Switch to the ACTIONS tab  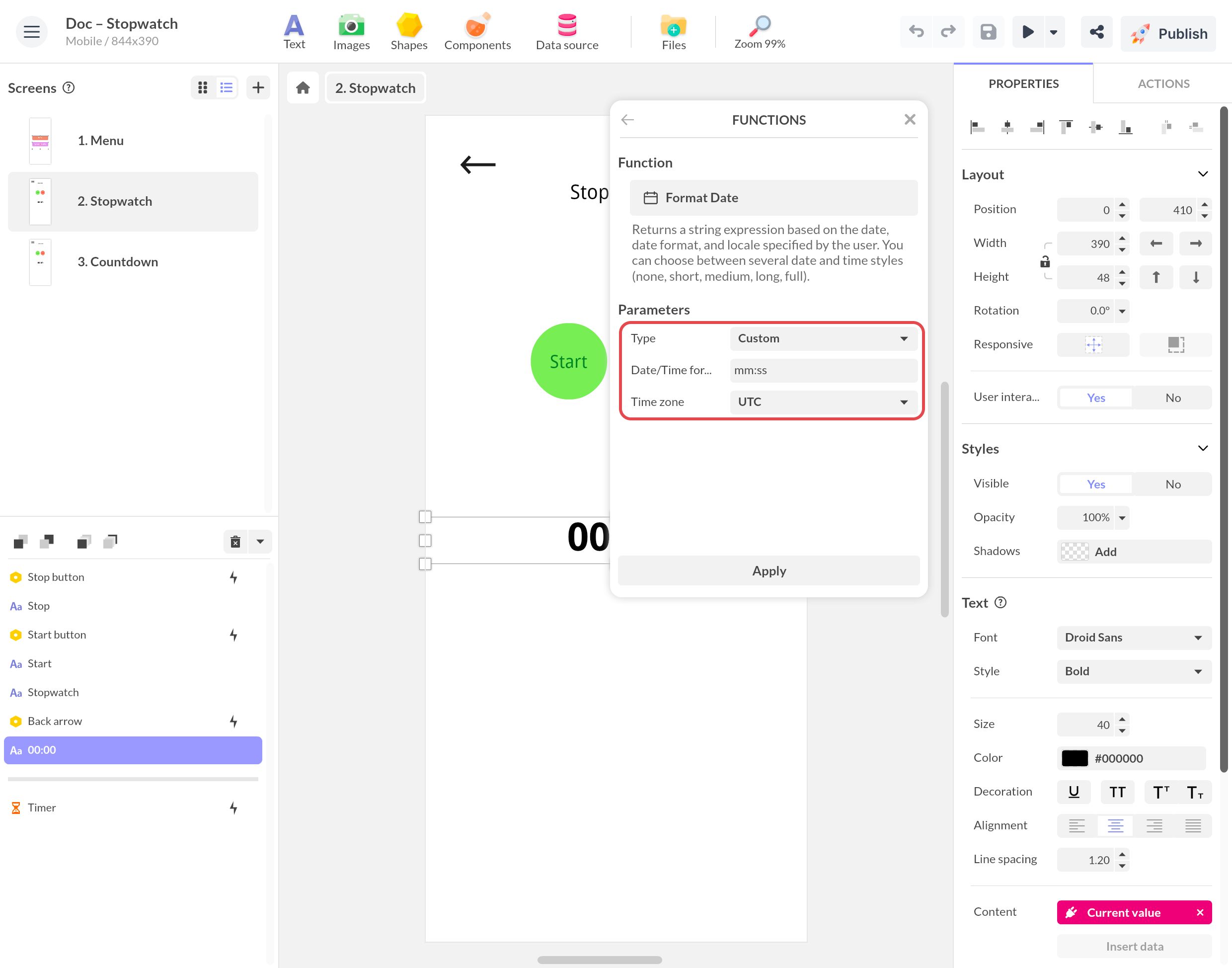coord(1163,84)
